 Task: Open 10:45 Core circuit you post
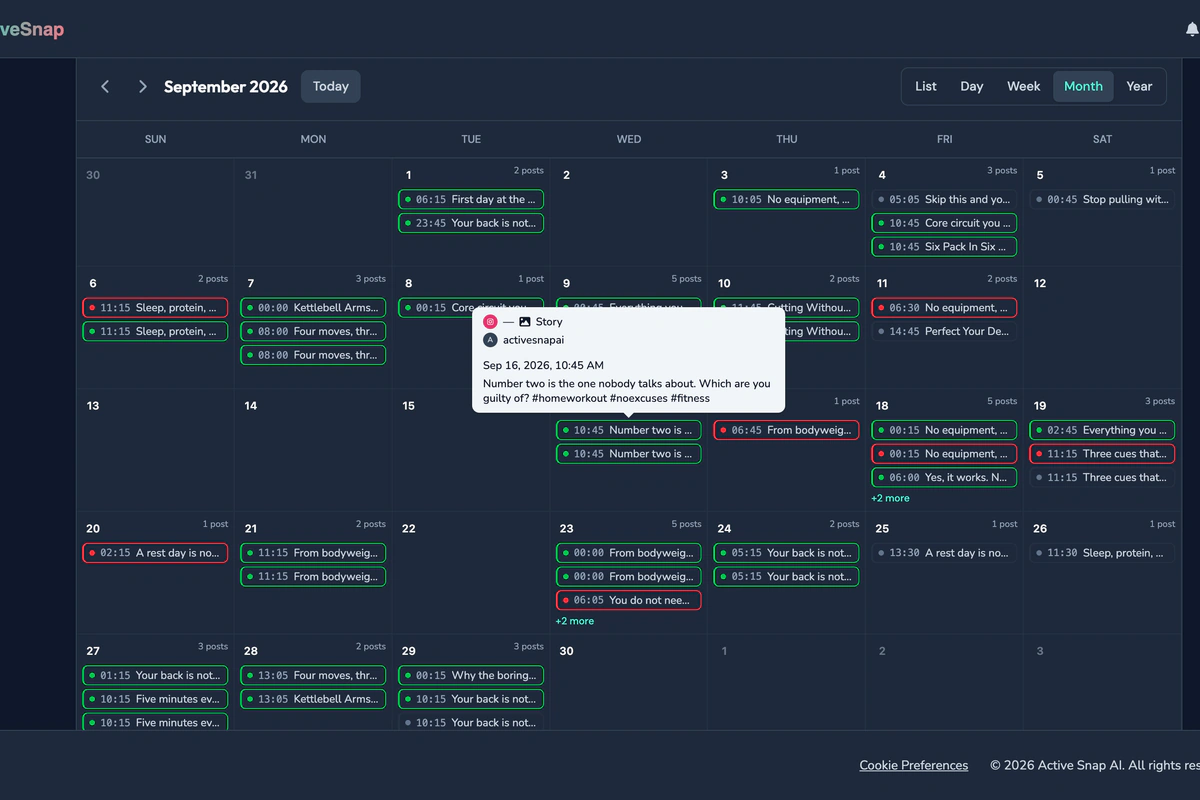(x=944, y=223)
